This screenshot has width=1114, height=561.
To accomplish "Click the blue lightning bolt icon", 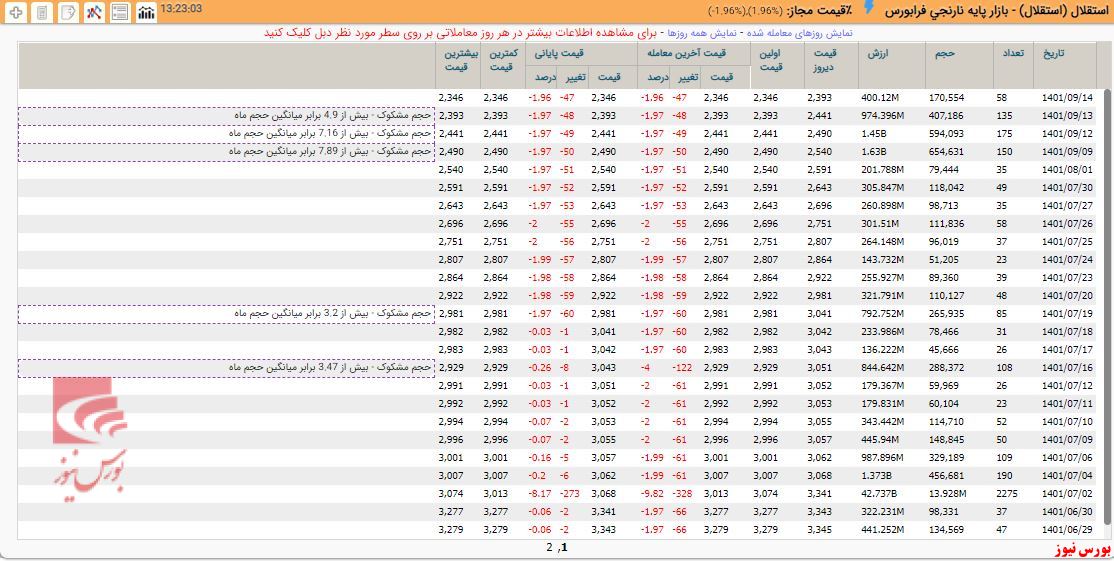I will click(x=869, y=9).
